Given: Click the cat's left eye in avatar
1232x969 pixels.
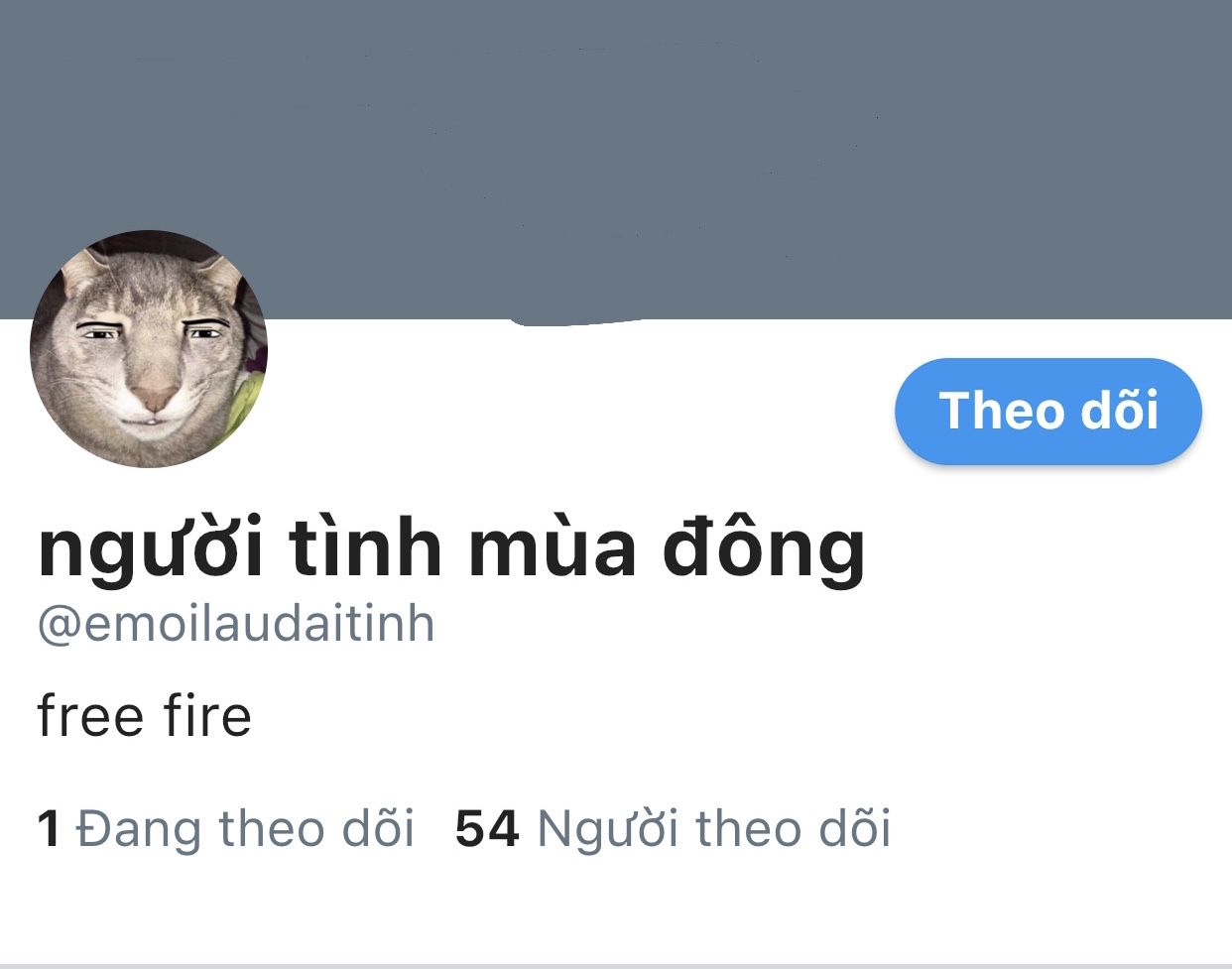Looking at the screenshot, I should [99, 334].
